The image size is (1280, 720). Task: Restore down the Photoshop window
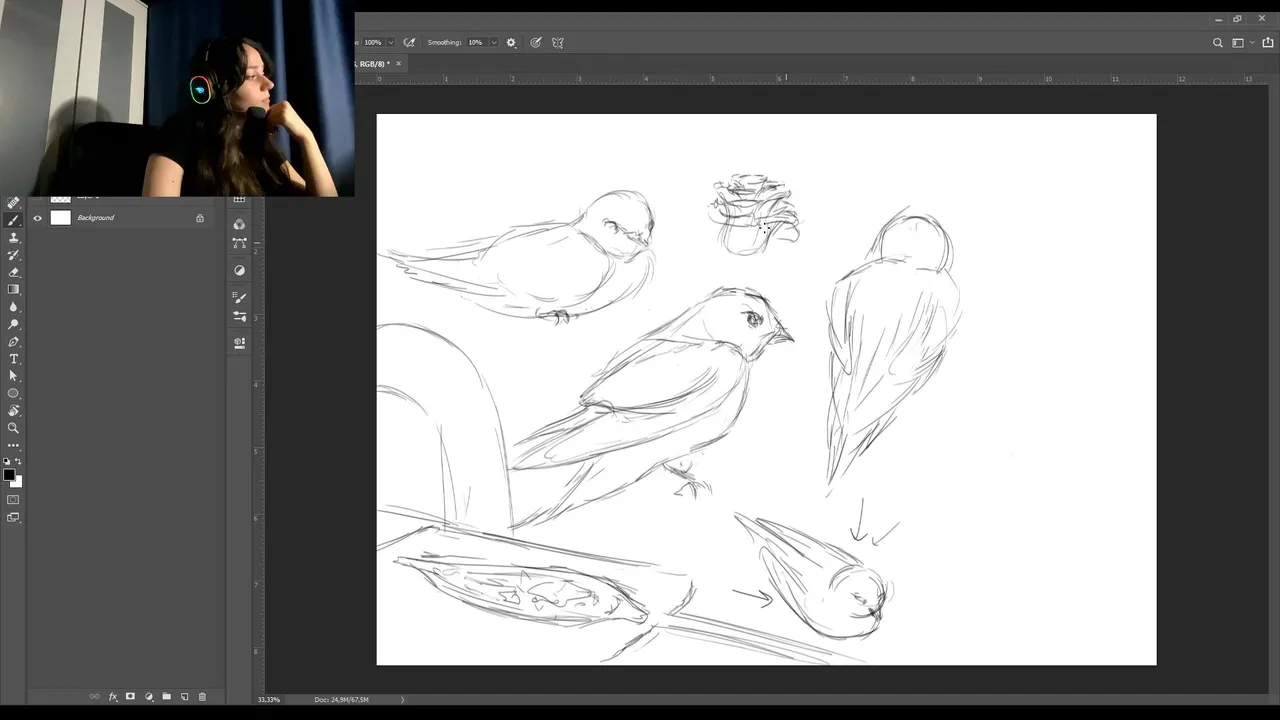click(1238, 19)
